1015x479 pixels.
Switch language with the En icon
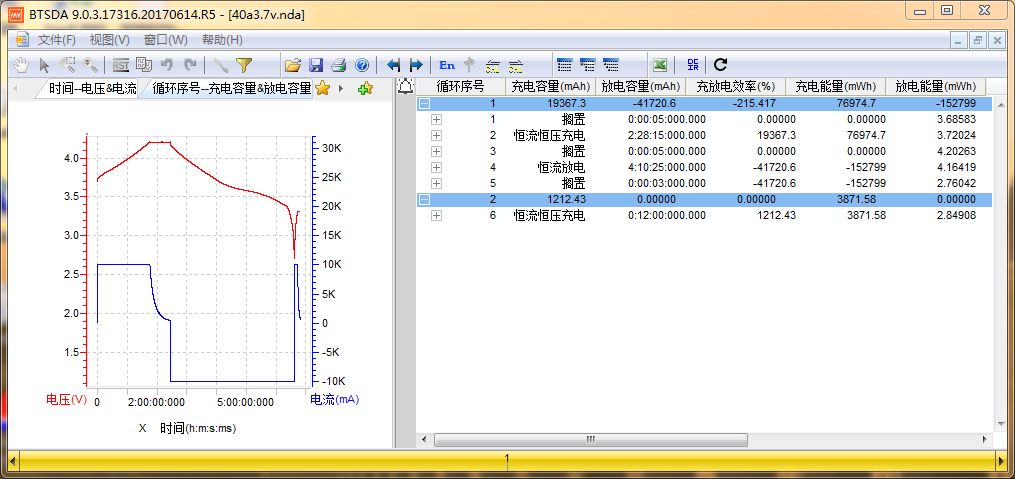pyautogui.click(x=447, y=65)
